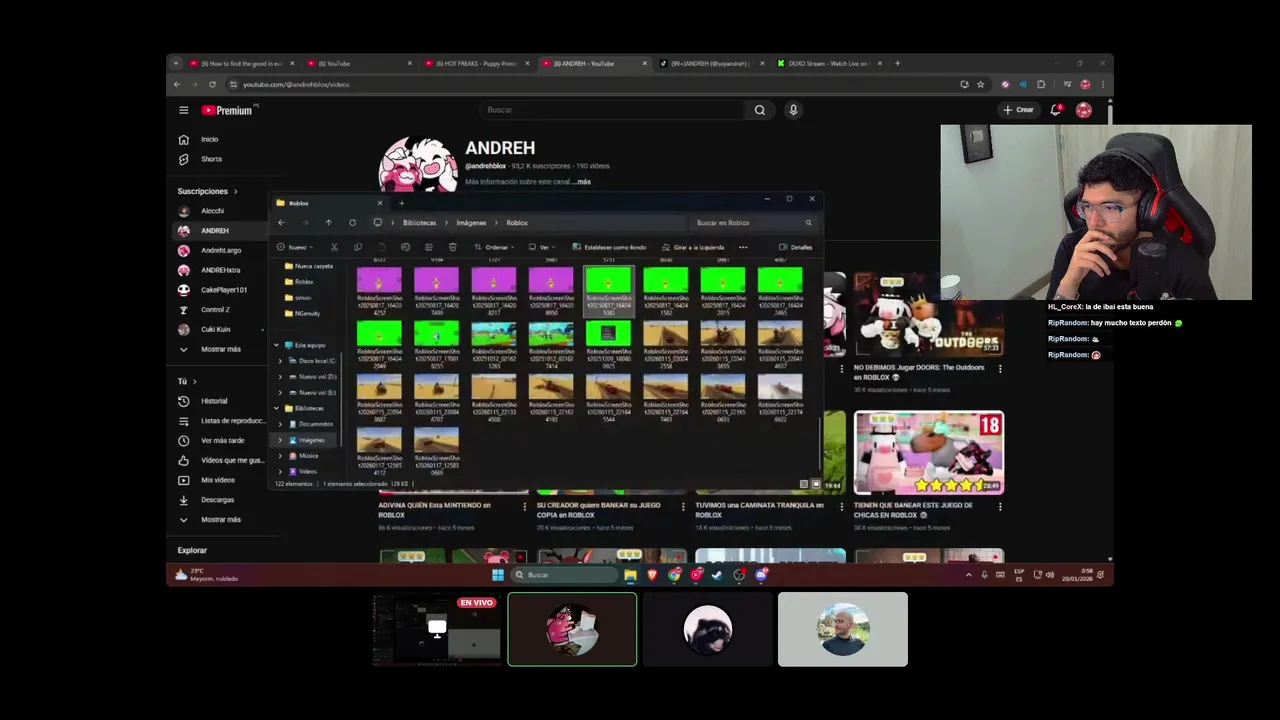Click the Explorer back arrow
1280x720 pixels.
click(281, 223)
